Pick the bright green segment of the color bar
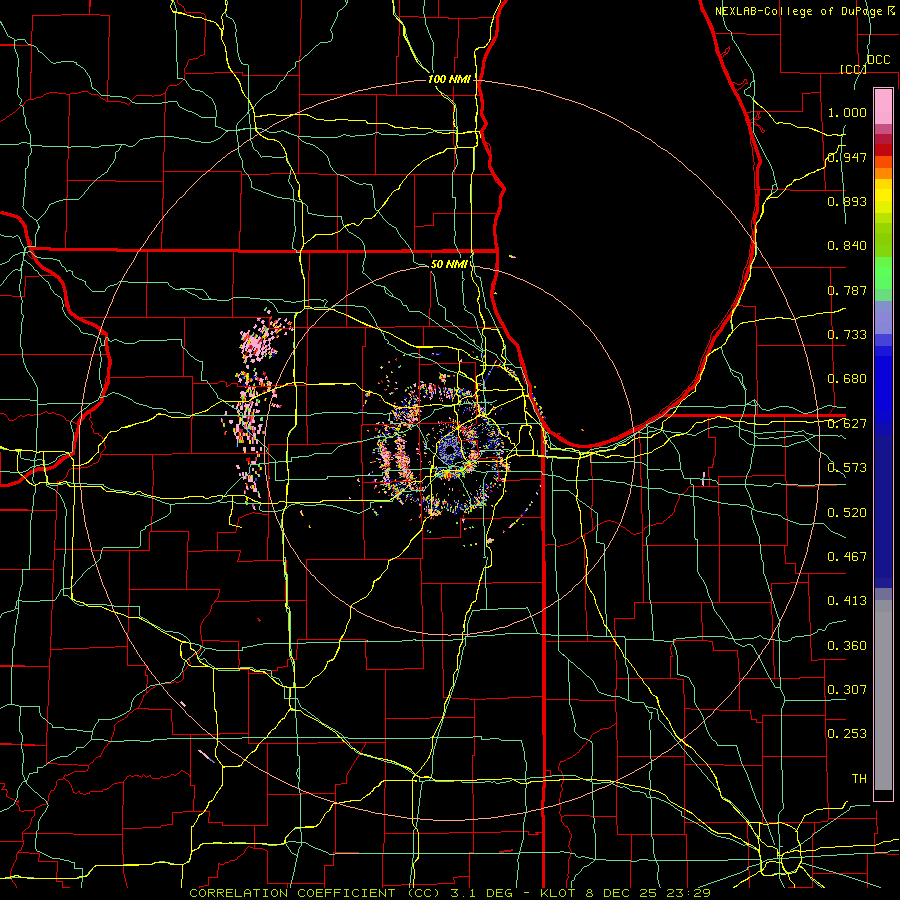This screenshot has width=900, height=900. point(883,273)
